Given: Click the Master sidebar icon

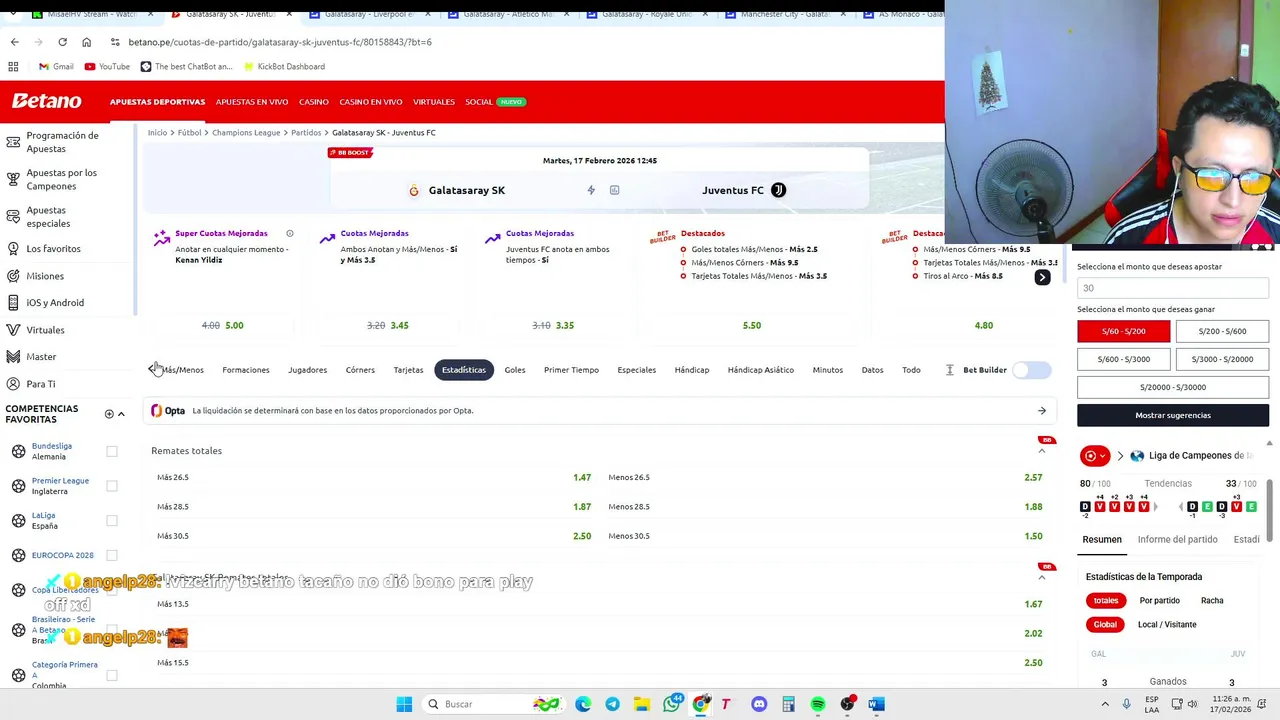Looking at the screenshot, I should click(x=13, y=357).
